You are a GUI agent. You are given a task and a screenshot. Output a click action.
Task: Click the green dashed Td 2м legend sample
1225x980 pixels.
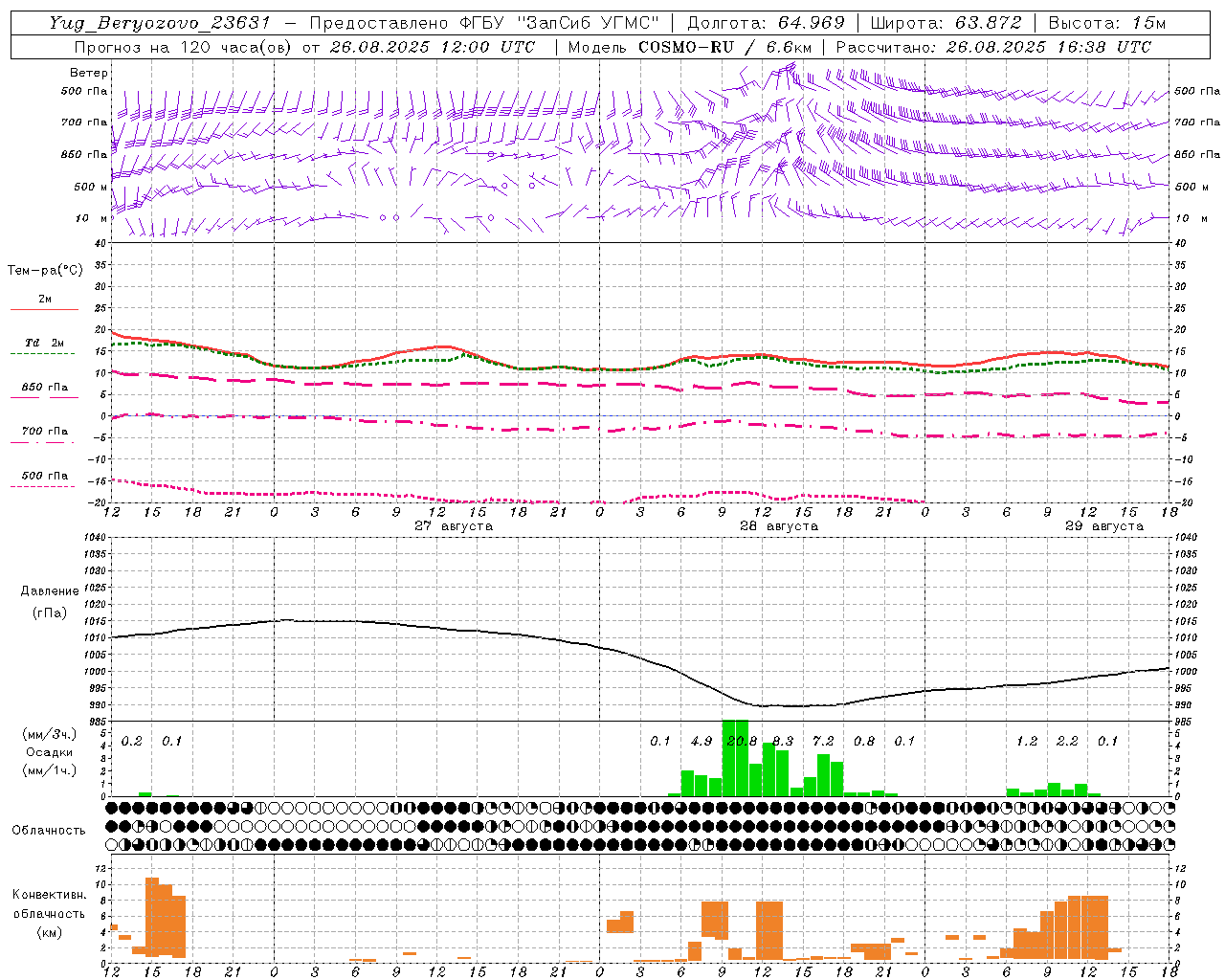[42, 353]
